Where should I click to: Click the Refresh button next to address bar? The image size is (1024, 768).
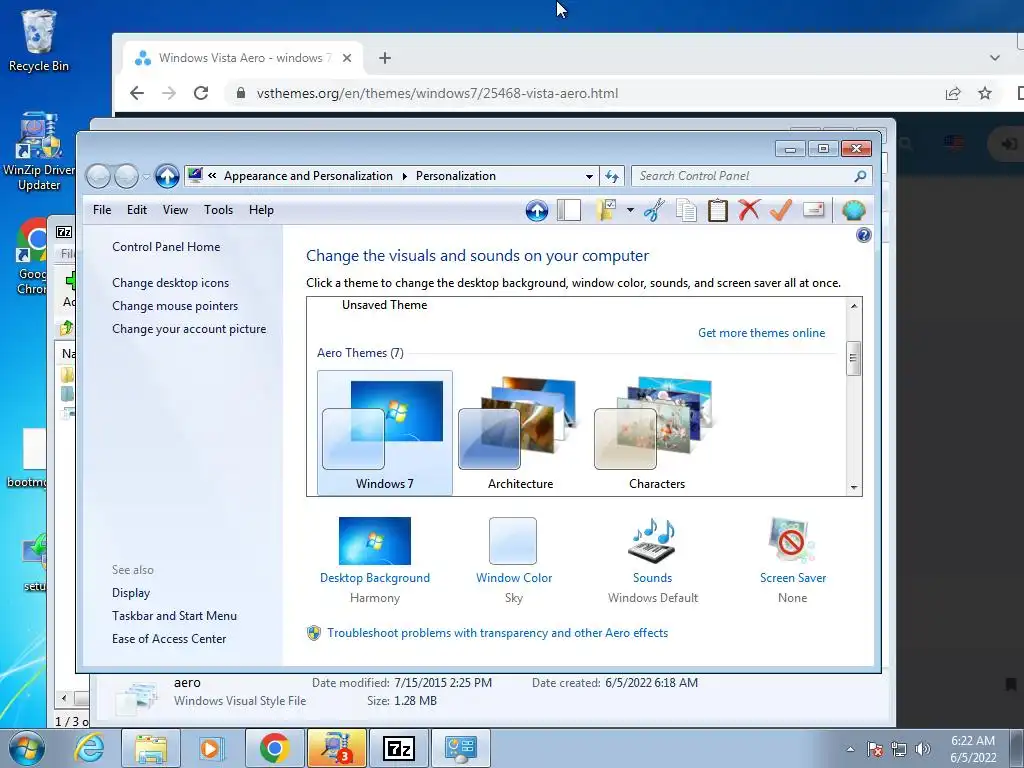point(612,176)
